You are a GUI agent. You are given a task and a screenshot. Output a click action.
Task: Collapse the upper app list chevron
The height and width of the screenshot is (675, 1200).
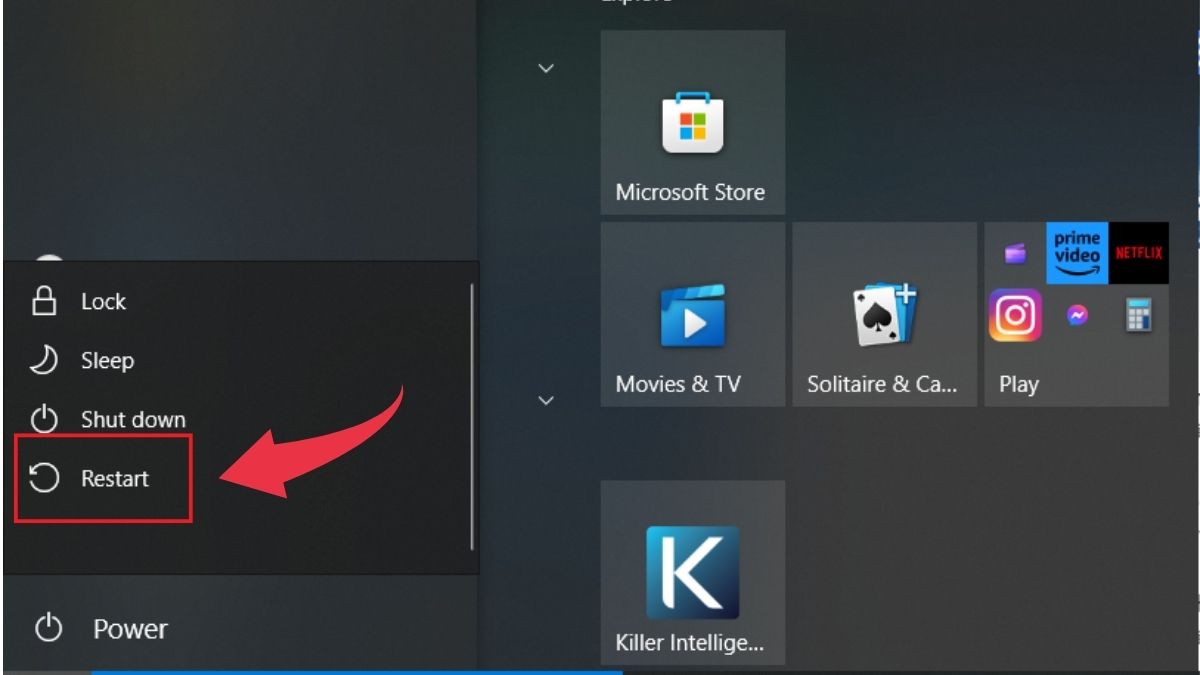(546, 68)
